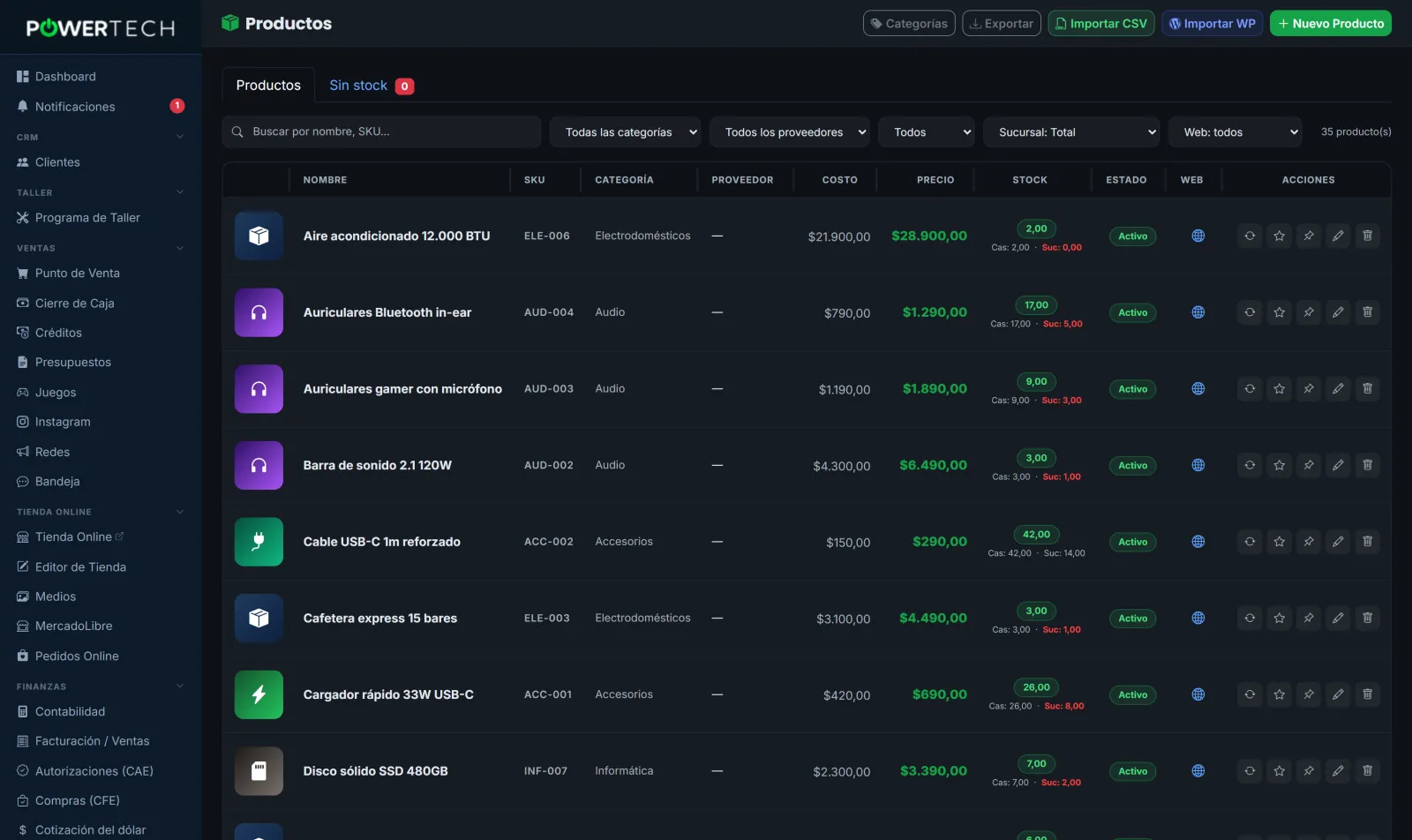Image resolution: width=1412 pixels, height=840 pixels.
Task: Toggle Activo status for Aire acondicionado 12.000 BTU
Action: coord(1132,236)
